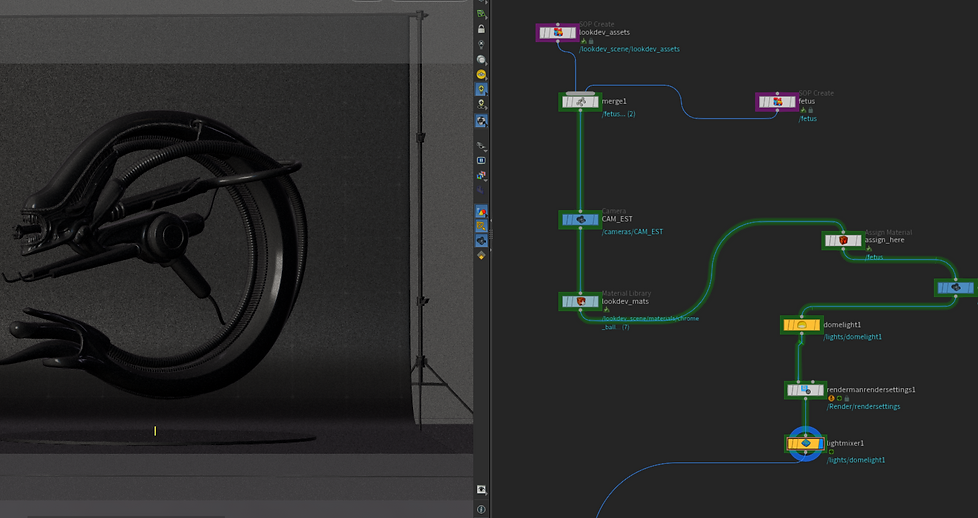
Task: Toggle the colored shapes geometry icon
Action: point(481,212)
